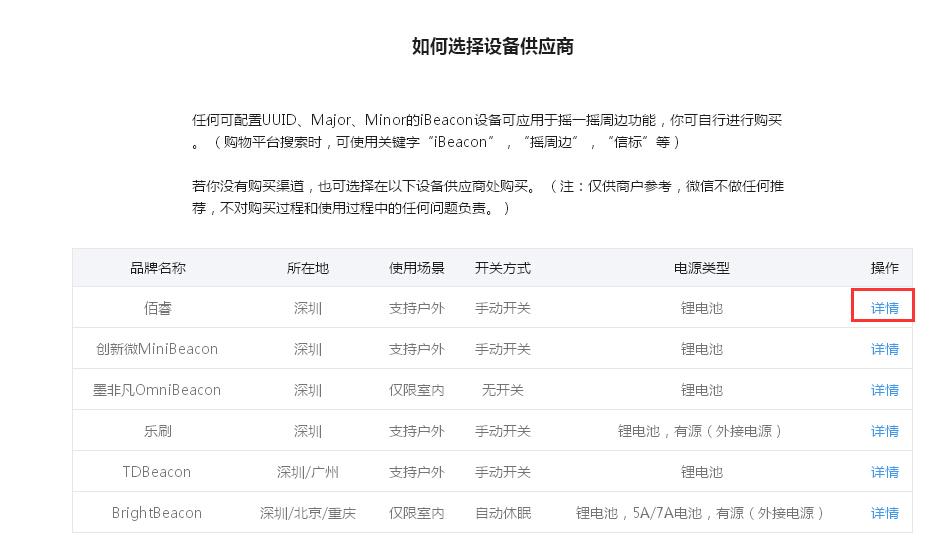943x533 pixels.
Task: Select the 佰睿 brand name cell
Action: point(158,308)
